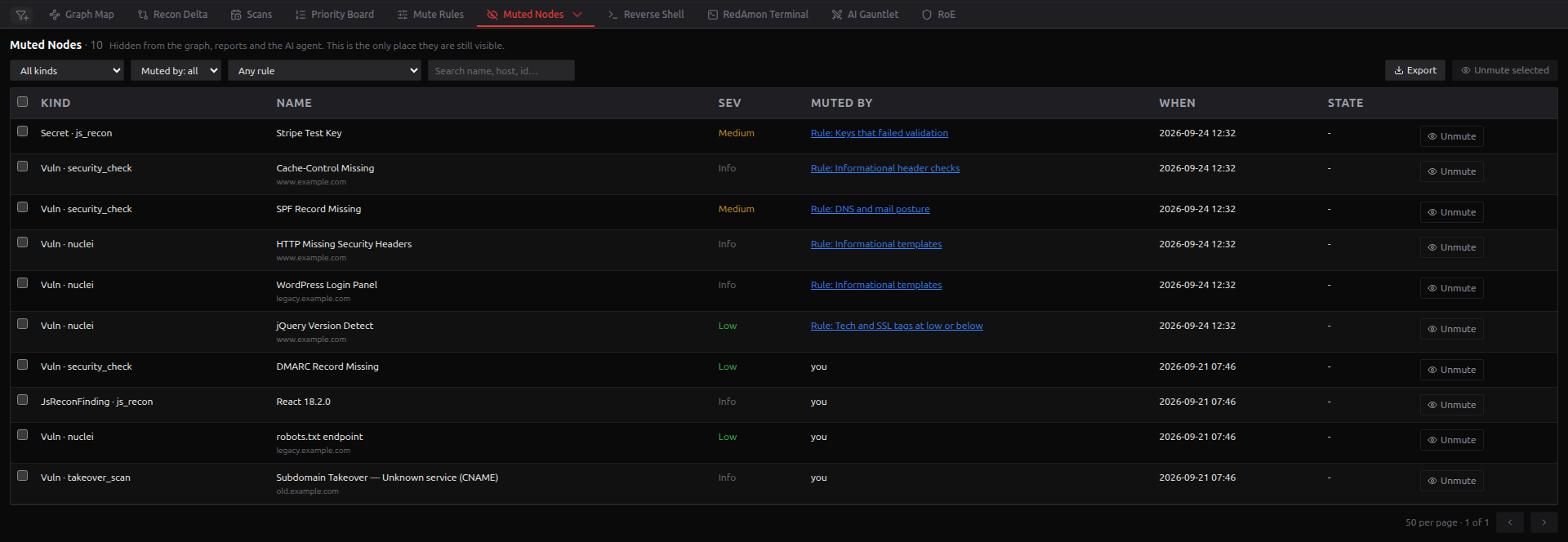The width and height of the screenshot is (1568, 542).
Task: Unmute the HTTP Missing Security Headers node
Action: click(x=1451, y=247)
